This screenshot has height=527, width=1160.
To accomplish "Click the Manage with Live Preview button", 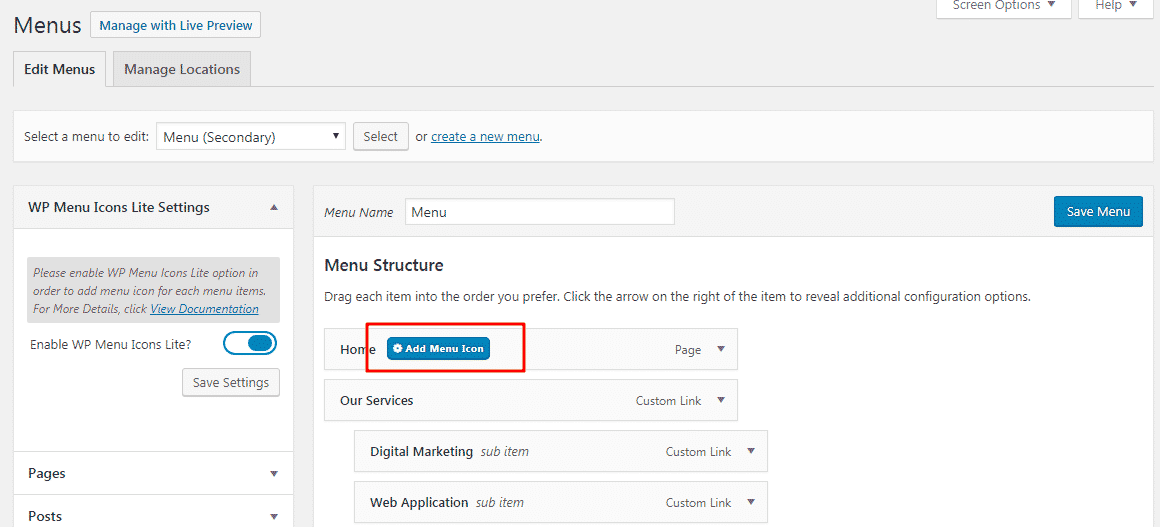I will [175, 25].
